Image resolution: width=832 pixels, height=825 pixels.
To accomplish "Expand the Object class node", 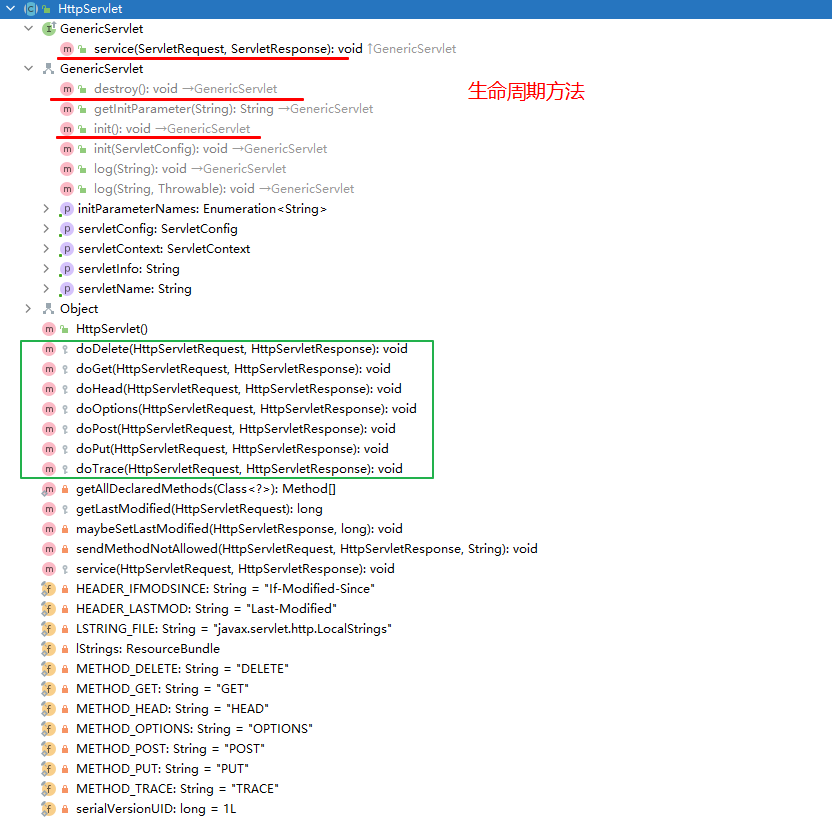I will point(29,309).
